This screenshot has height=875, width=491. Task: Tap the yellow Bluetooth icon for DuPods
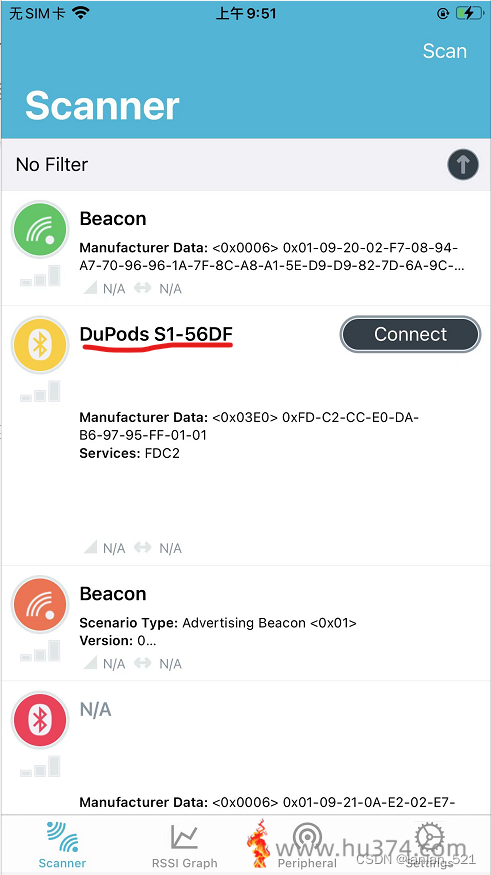40,345
